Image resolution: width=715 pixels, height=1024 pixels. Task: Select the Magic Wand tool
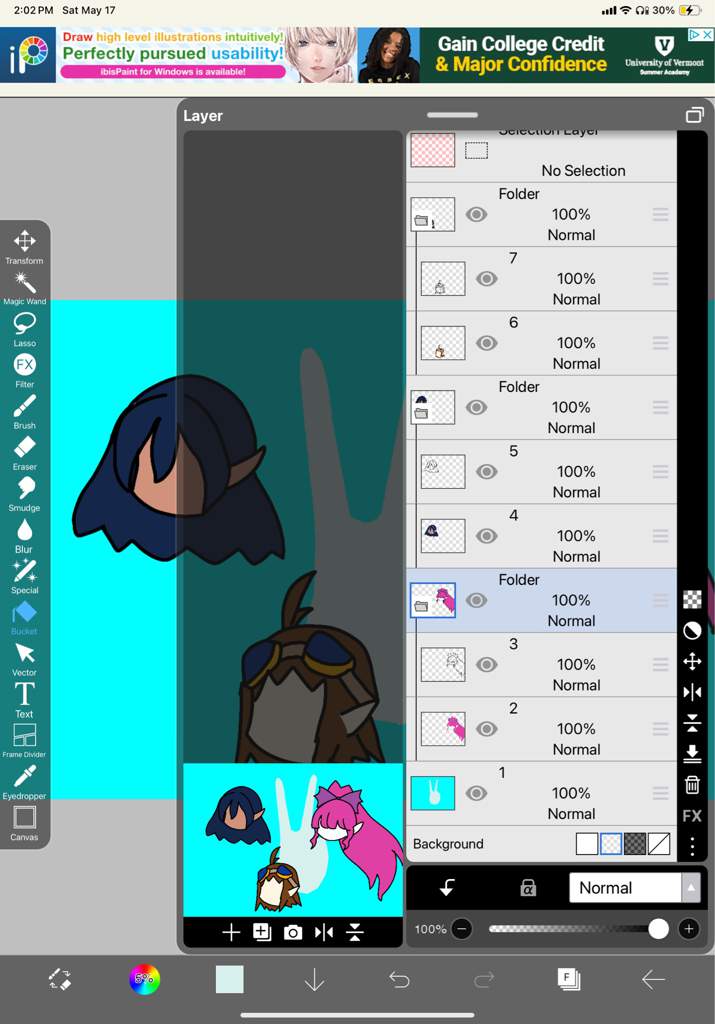click(24, 288)
